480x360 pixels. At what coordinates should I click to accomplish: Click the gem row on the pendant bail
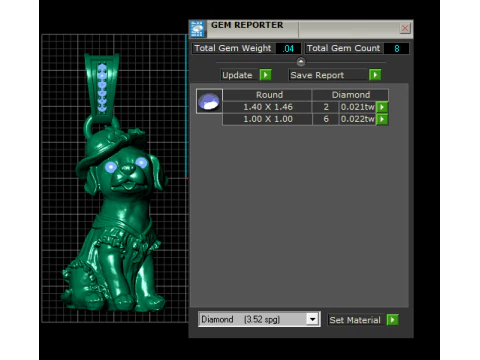coord(102,89)
